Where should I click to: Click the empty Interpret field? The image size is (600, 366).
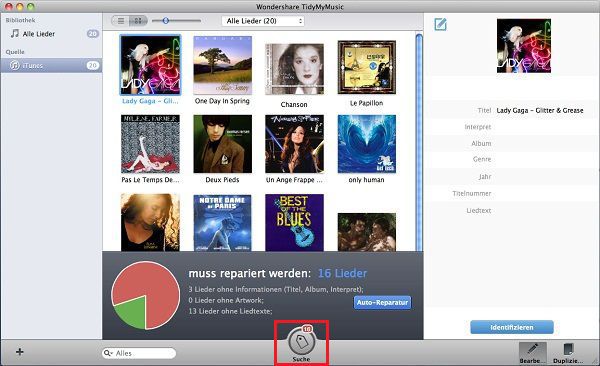point(545,127)
